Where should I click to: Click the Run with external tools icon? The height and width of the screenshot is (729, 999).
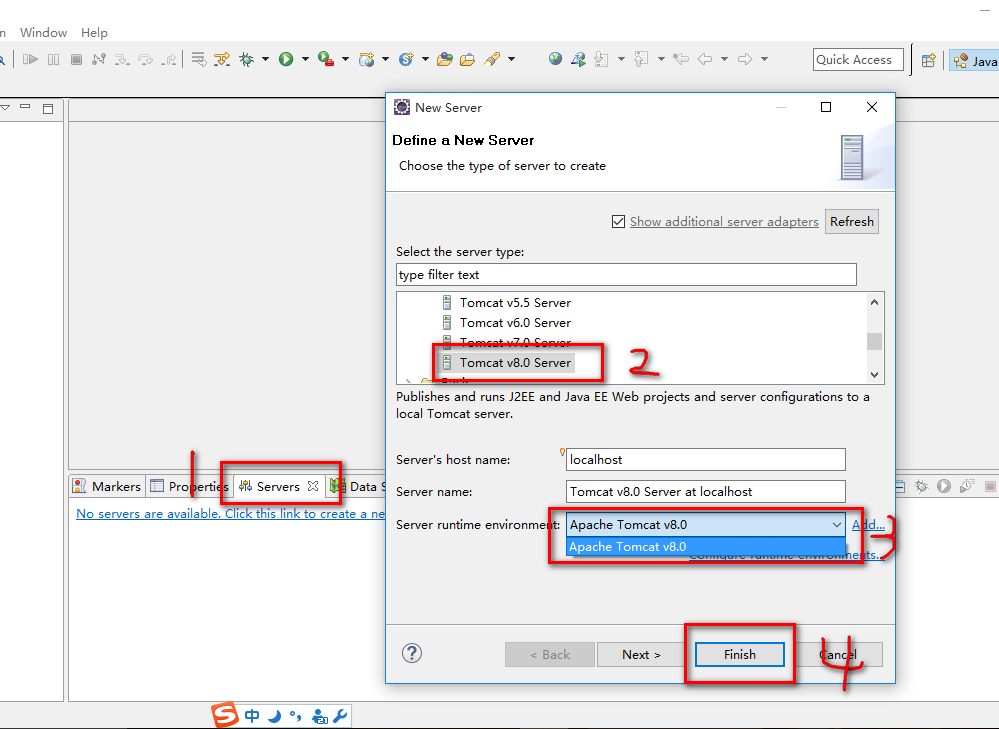[326, 59]
